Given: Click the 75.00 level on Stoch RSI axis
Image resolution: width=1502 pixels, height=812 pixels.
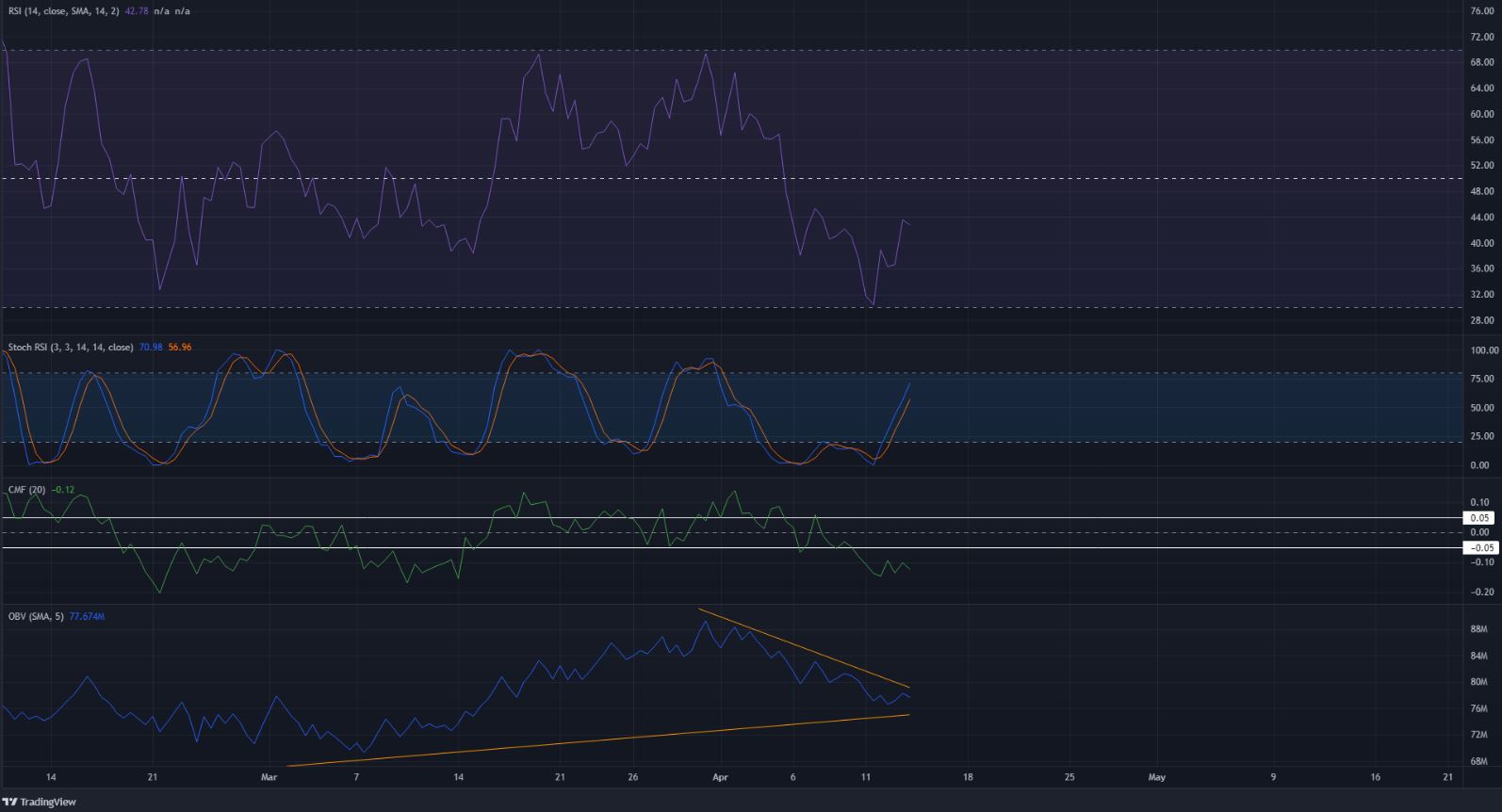Looking at the screenshot, I should pos(1483,379).
